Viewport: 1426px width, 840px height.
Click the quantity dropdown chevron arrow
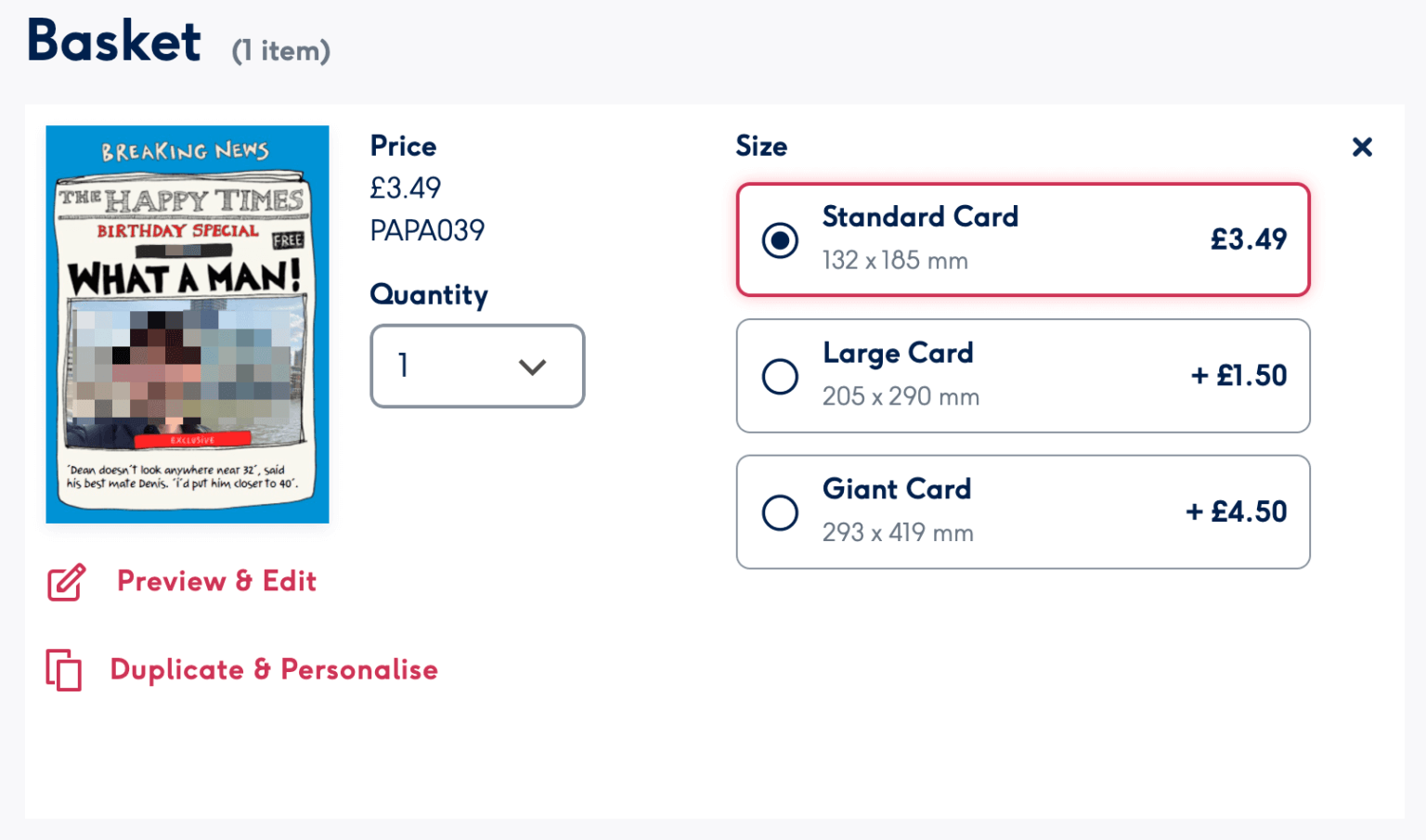point(533,367)
